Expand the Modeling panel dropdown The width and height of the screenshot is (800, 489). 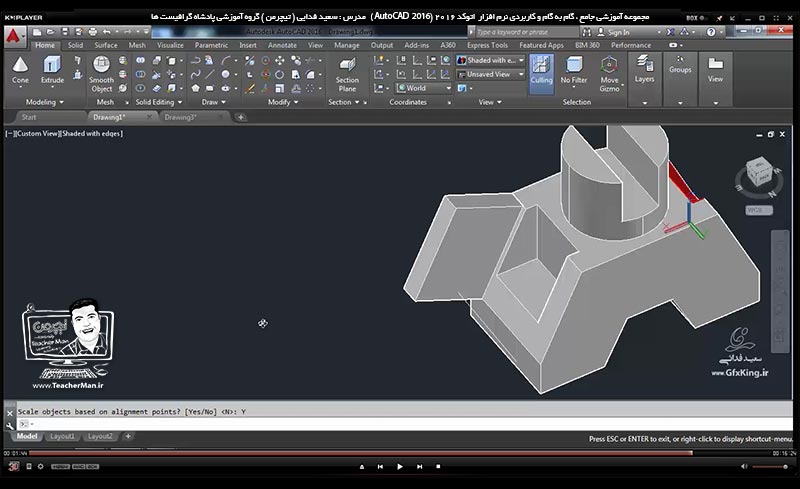point(45,102)
